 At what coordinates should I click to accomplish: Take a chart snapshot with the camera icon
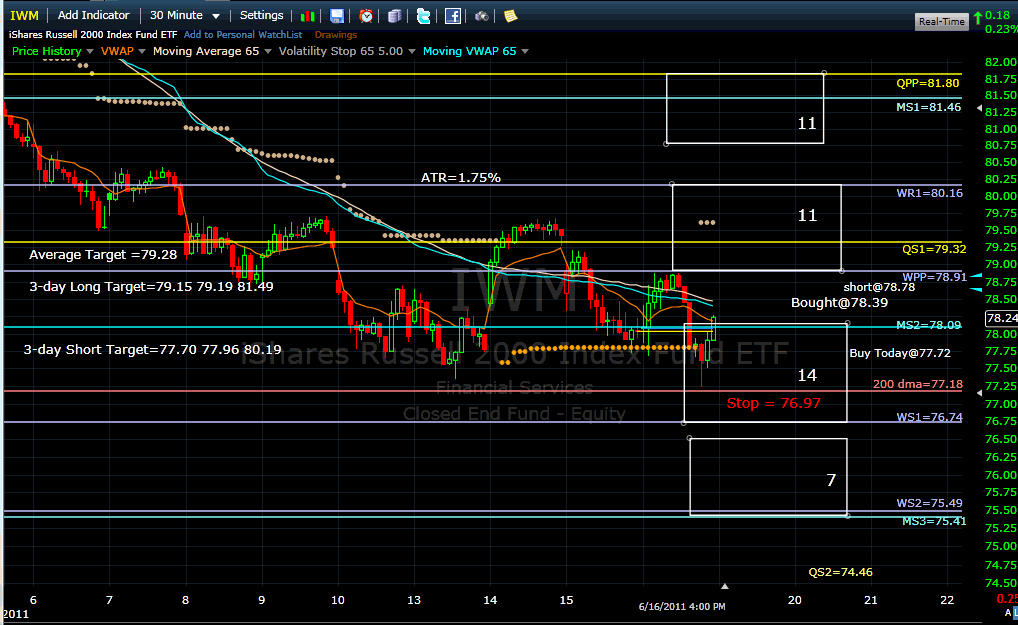[482, 16]
